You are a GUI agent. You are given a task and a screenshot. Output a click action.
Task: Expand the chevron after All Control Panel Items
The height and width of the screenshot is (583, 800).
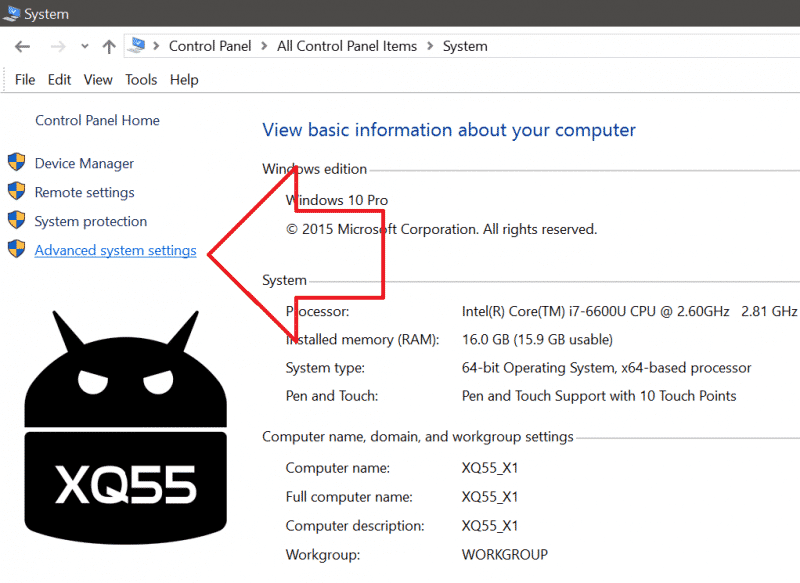pos(428,46)
